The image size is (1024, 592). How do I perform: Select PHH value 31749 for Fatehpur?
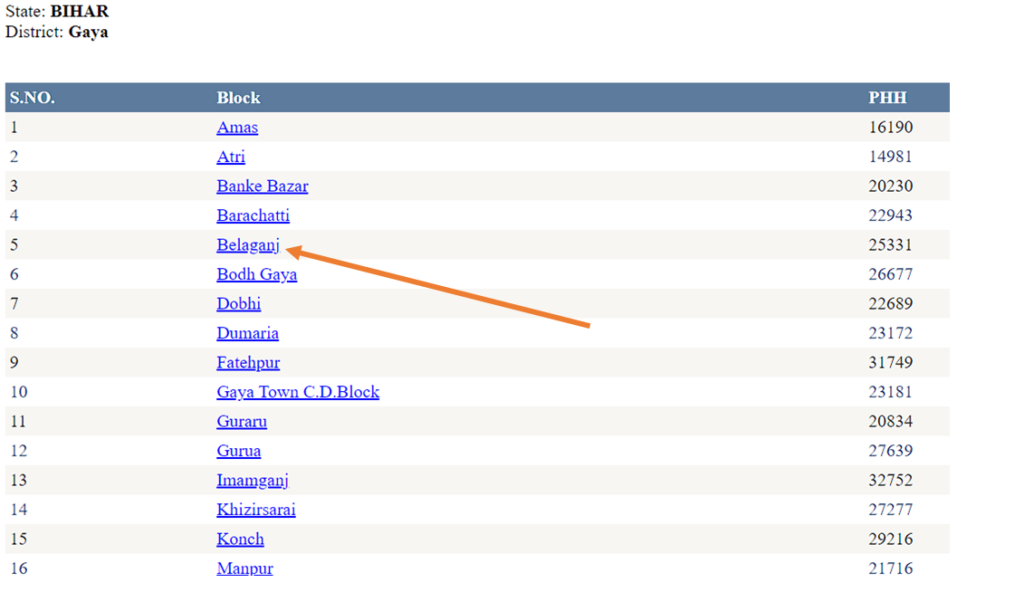[891, 363]
